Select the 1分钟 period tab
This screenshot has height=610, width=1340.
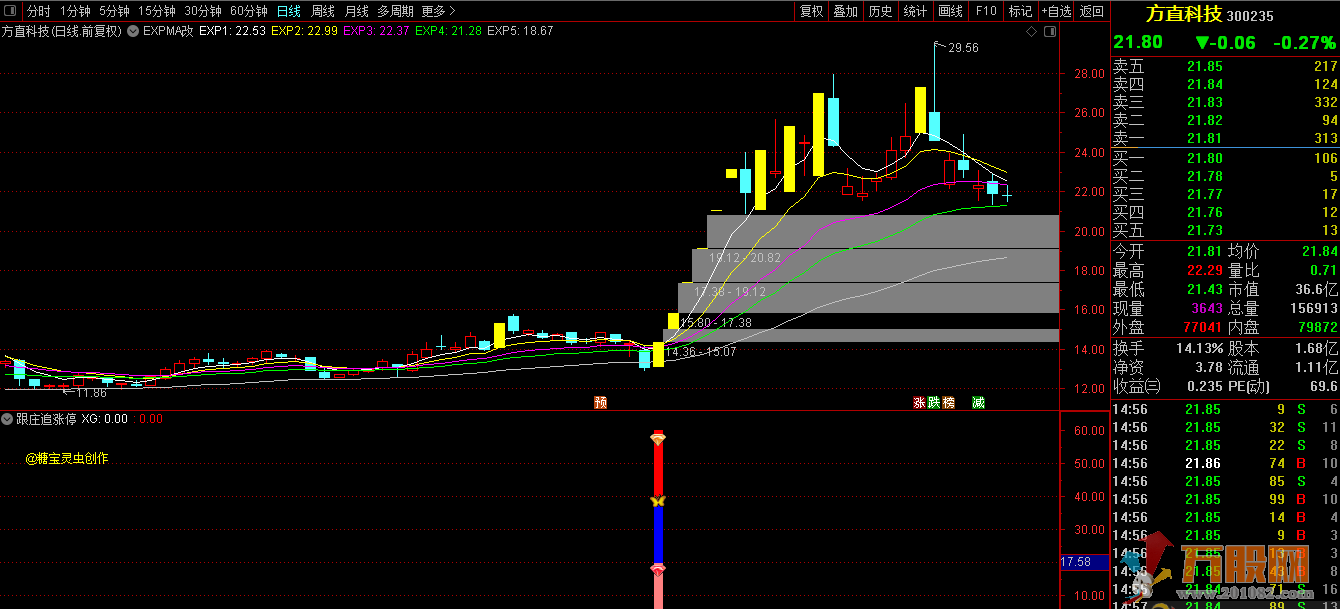(x=75, y=11)
